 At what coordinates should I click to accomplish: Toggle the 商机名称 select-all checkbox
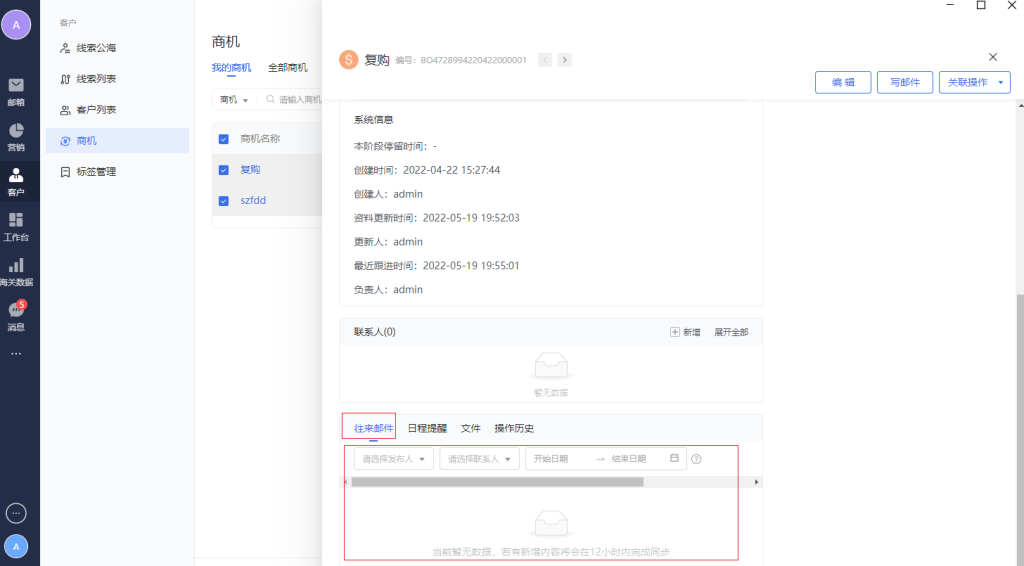point(224,139)
